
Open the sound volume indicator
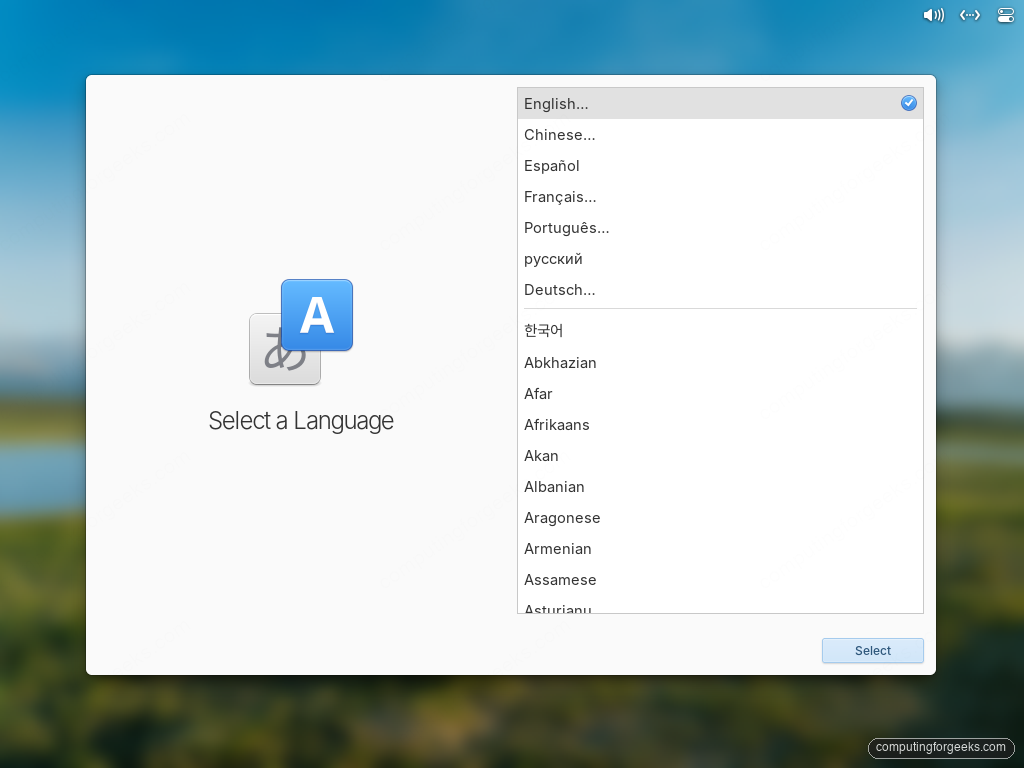[x=933, y=15]
